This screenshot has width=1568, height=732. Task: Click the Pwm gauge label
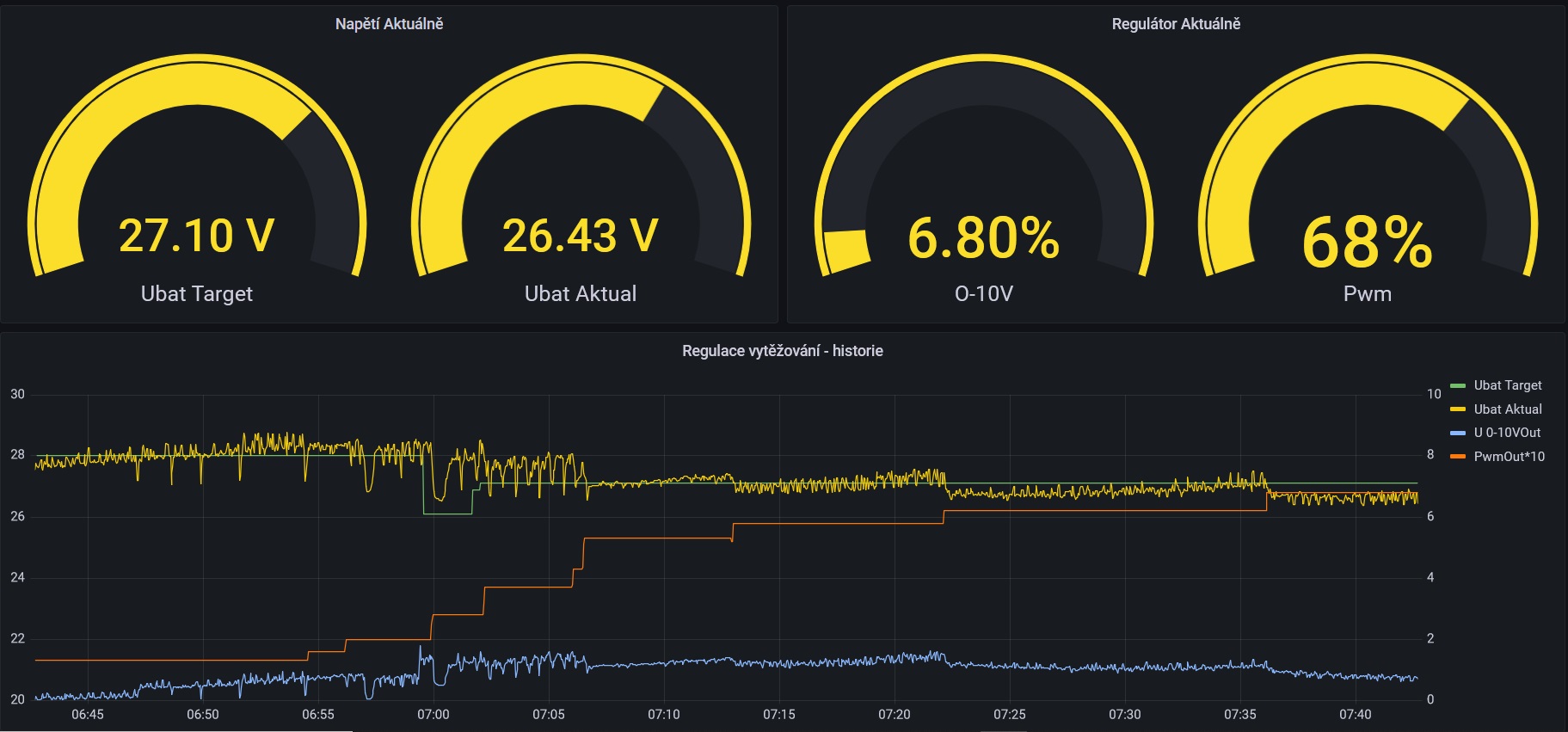[x=1368, y=294]
